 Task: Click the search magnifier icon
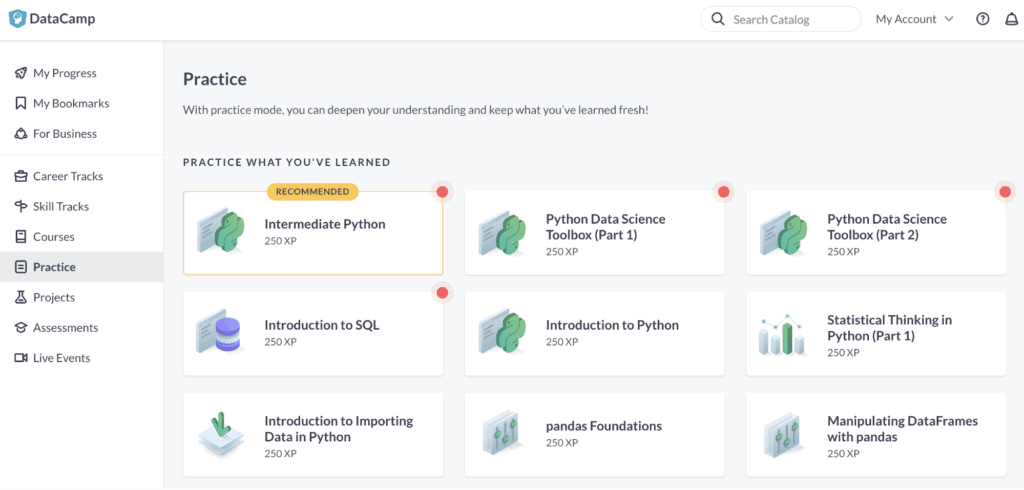[x=717, y=19]
